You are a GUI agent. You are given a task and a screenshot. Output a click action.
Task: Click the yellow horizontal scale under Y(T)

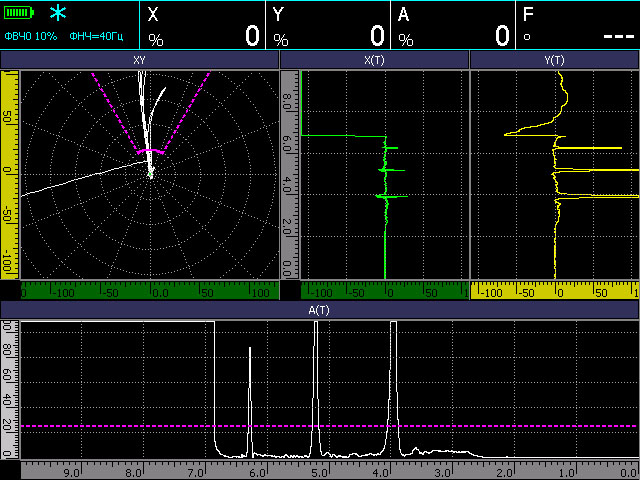[554, 291]
